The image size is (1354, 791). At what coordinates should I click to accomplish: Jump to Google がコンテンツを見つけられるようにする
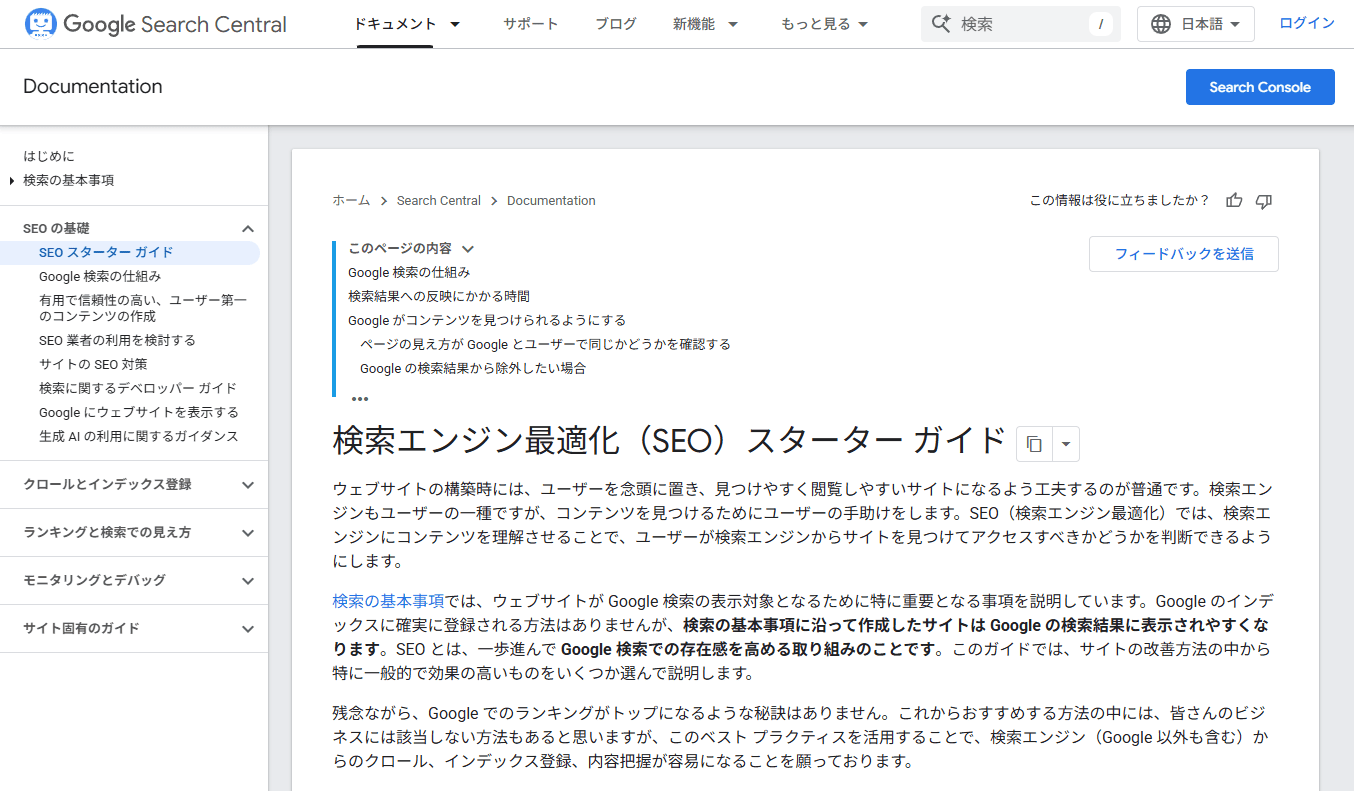(487, 321)
